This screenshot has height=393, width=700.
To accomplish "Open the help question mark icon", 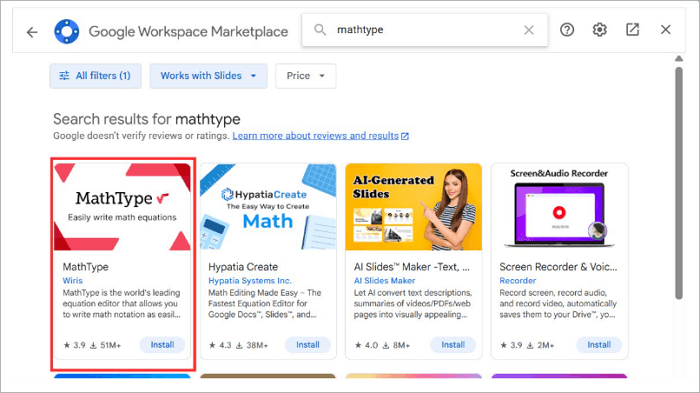I will pos(567,30).
